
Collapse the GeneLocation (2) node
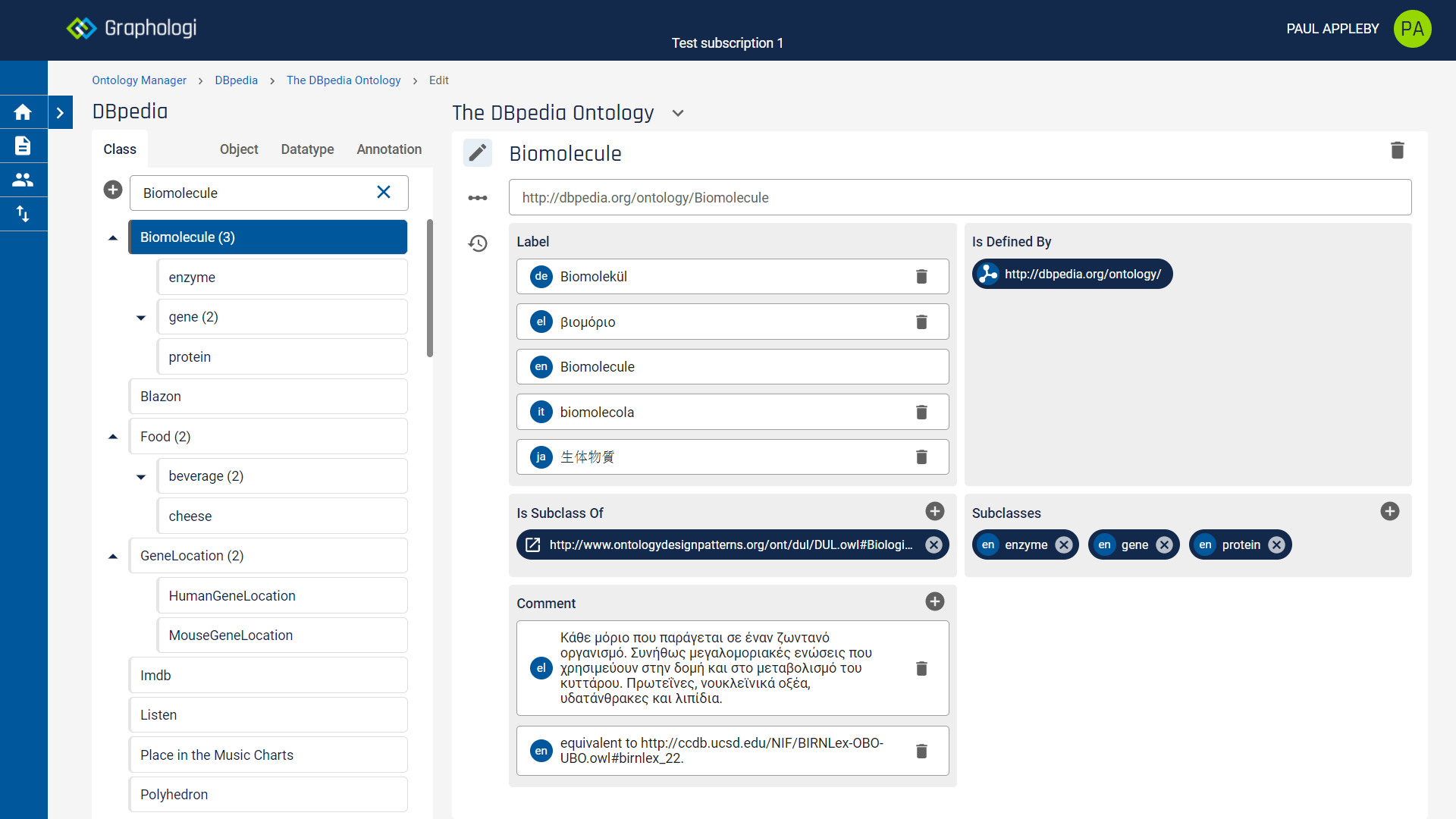pos(113,556)
